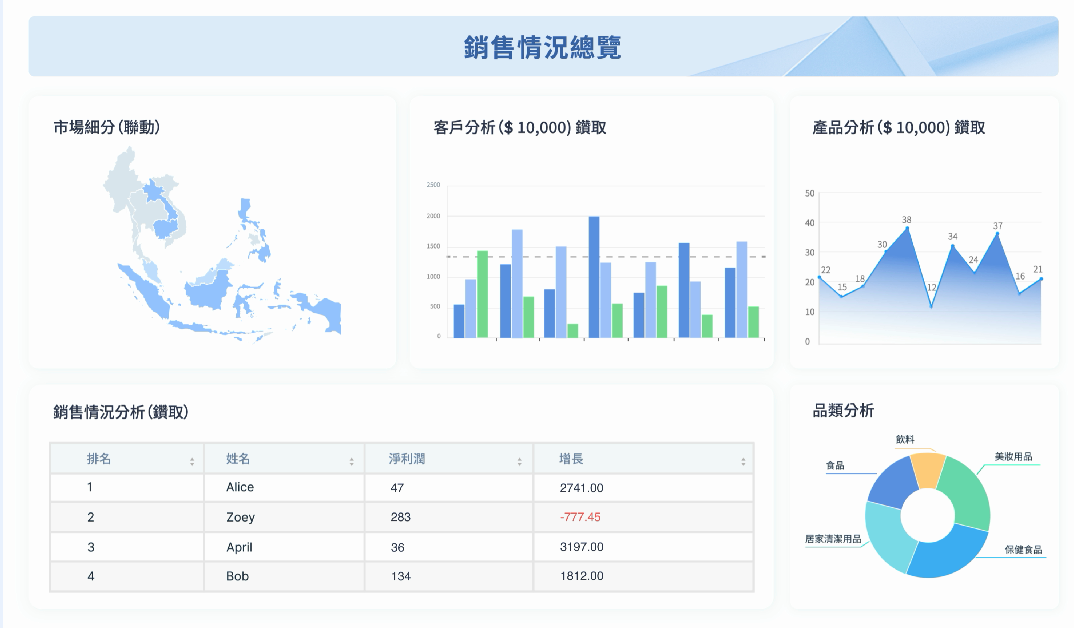Select the 食品 donut segment
Screen dimensions: 1074x628
pyautogui.click(x=892, y=483)
